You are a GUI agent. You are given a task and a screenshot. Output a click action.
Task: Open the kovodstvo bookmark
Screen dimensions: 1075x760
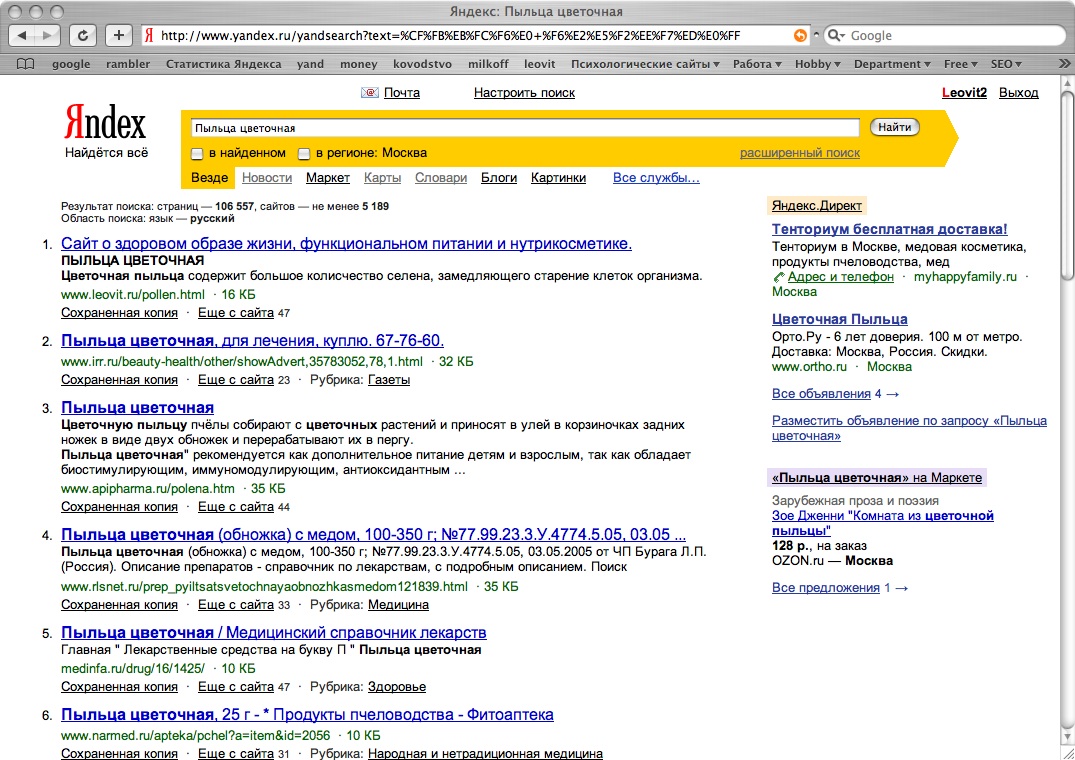pyautogui.click(x=422, y=64)
